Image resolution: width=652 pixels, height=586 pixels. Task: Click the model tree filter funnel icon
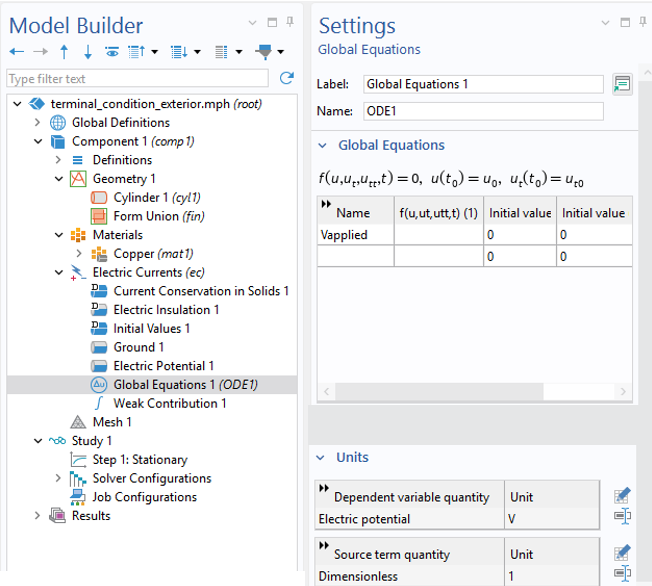click(x=264, y=52)
